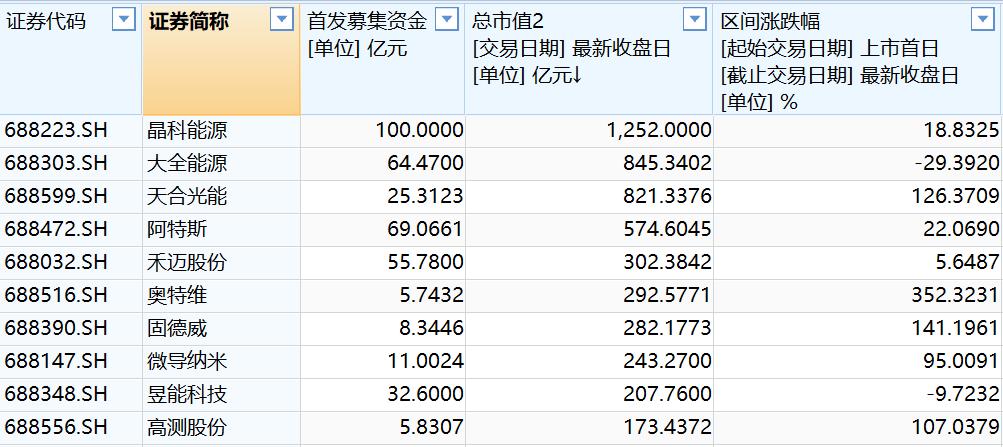Click stock name 高测股份
The width and height of the screenshot is (1003, 447).
pyautogui.click(x=187, y=428)
